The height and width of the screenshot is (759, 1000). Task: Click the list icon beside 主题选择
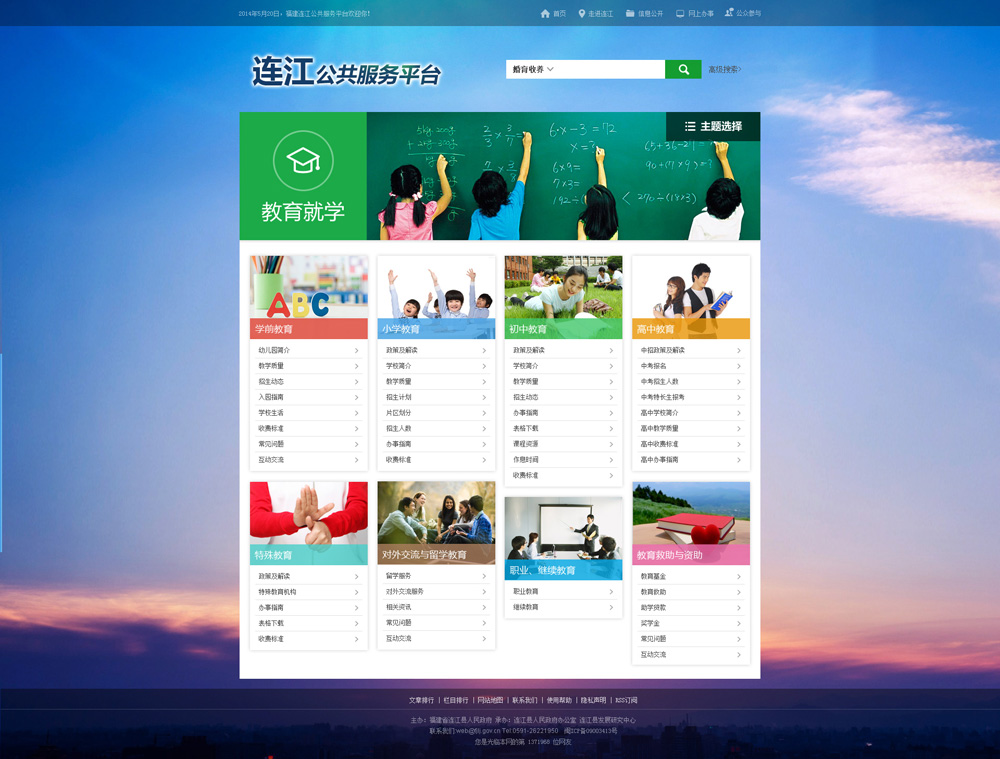click(690, 127)
